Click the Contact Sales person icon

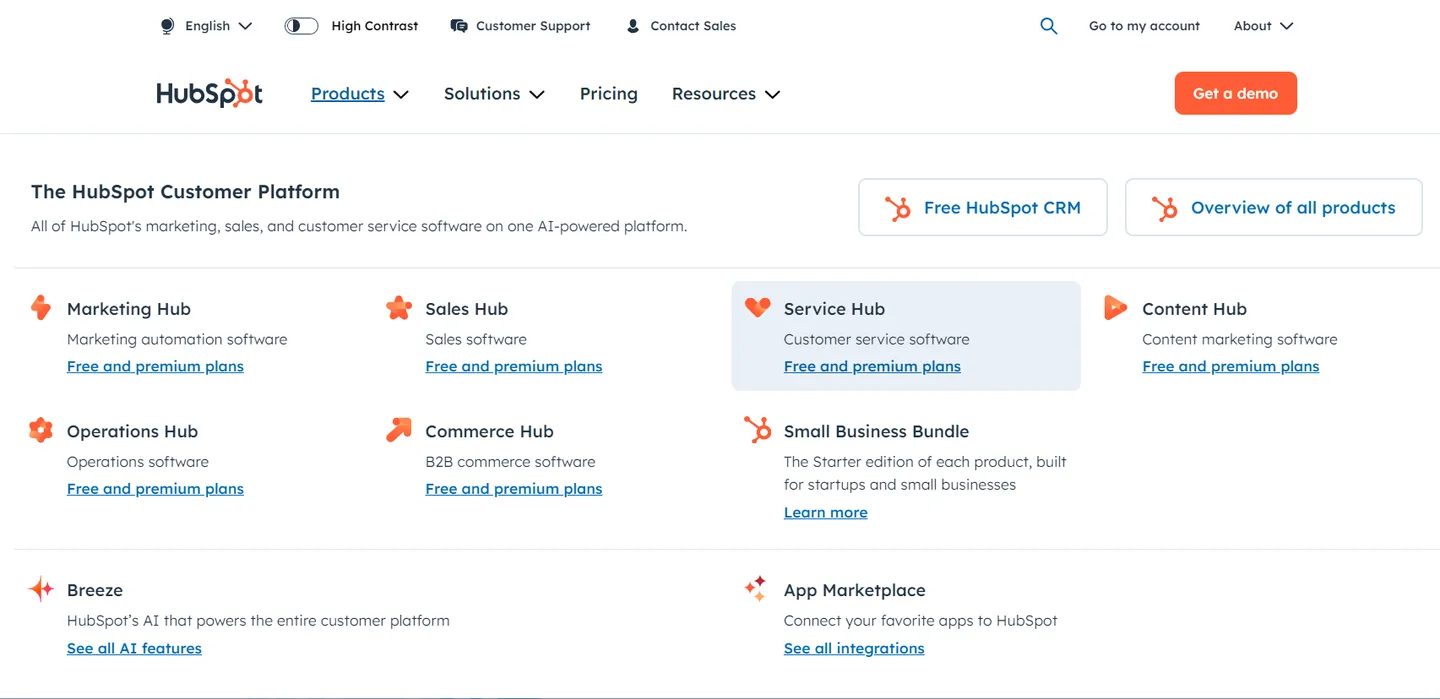633,26
